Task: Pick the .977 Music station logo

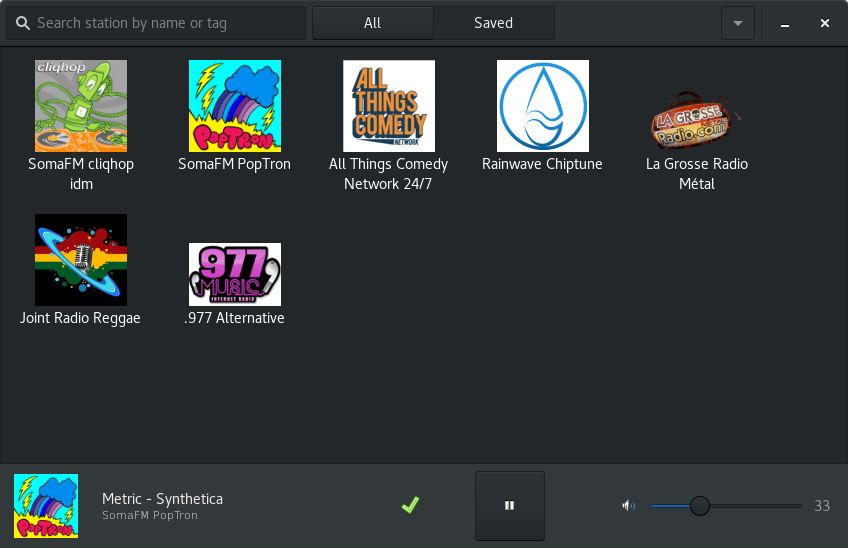Action: (x=235, y=274)
